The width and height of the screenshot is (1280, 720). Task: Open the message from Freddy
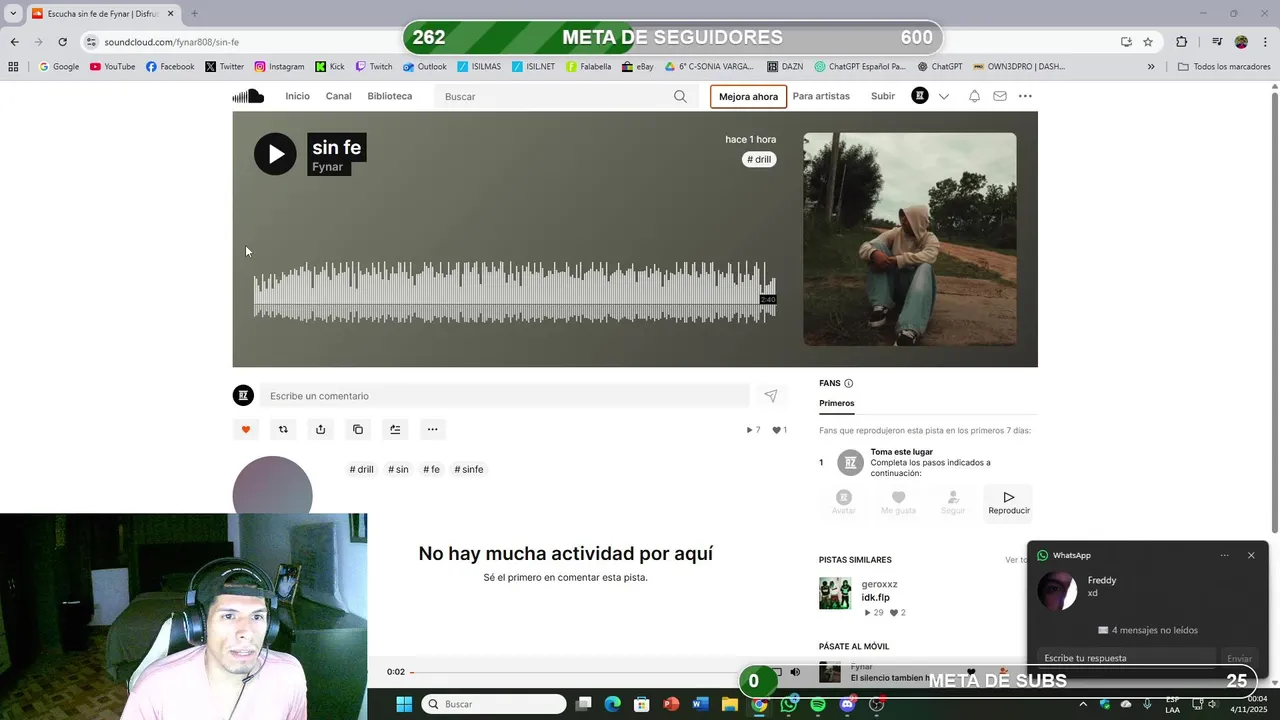pos(1148,589)
